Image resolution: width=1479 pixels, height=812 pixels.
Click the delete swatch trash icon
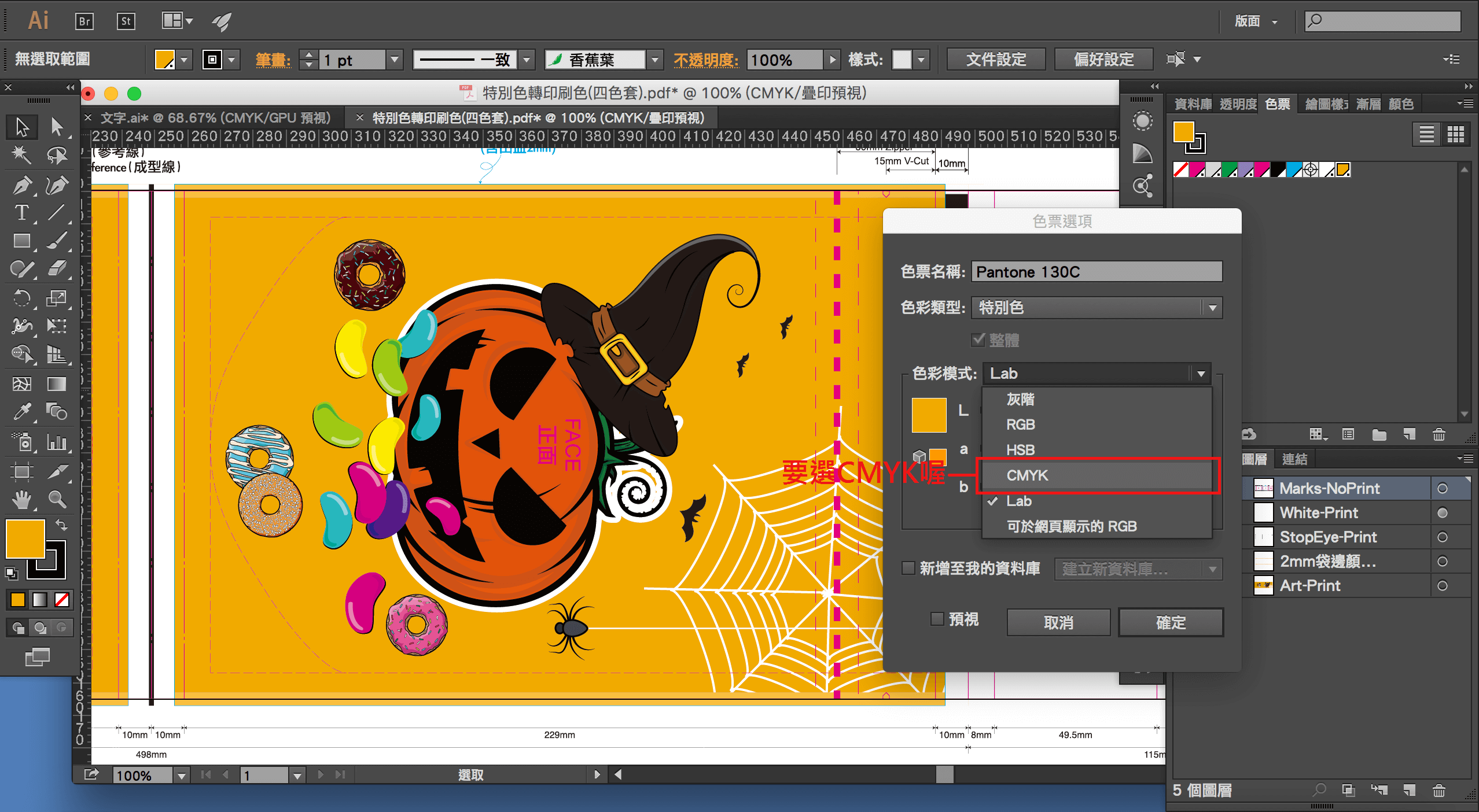(1438, 434)
